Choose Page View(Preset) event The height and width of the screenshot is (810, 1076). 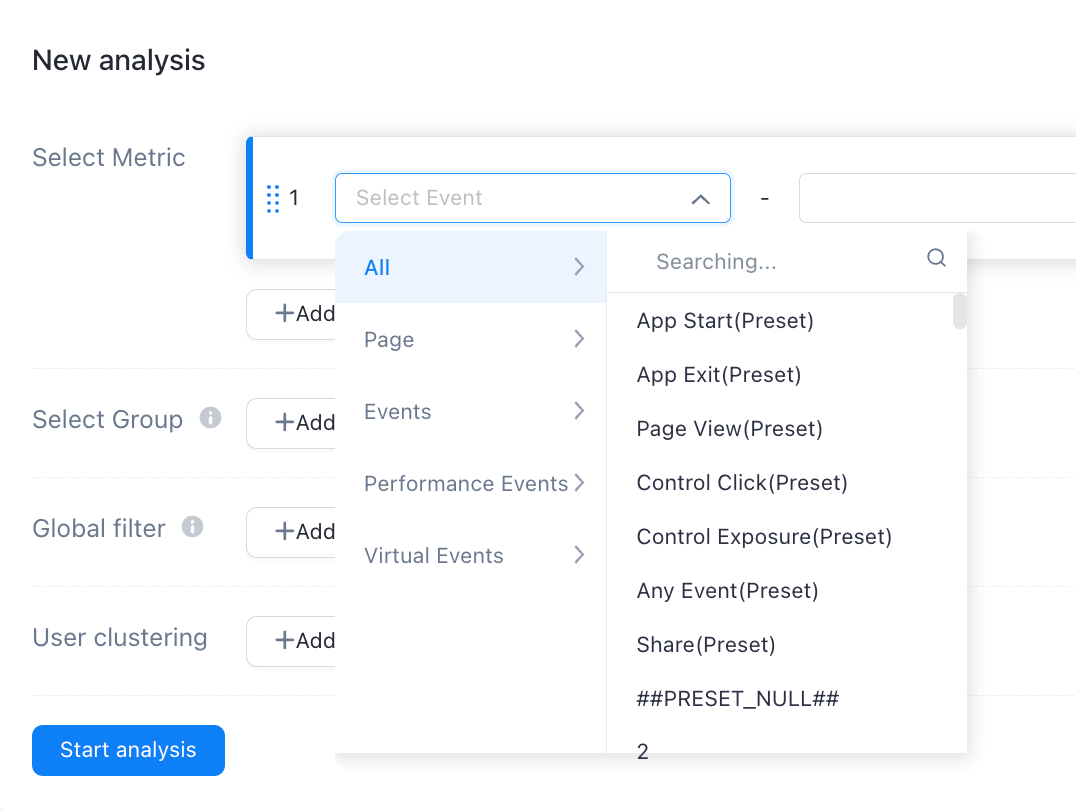point(729,429)
